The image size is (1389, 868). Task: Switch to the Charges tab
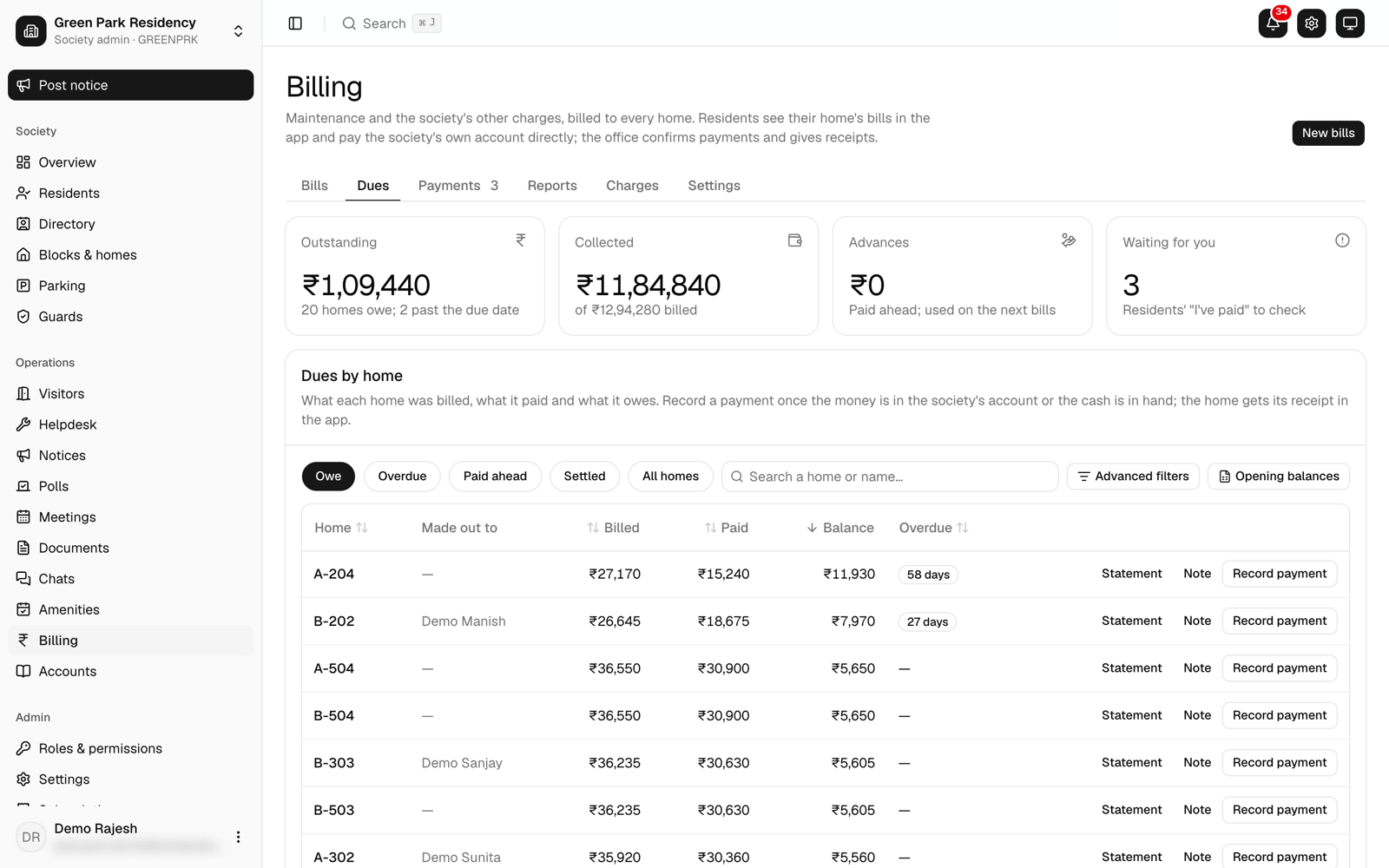632,186
